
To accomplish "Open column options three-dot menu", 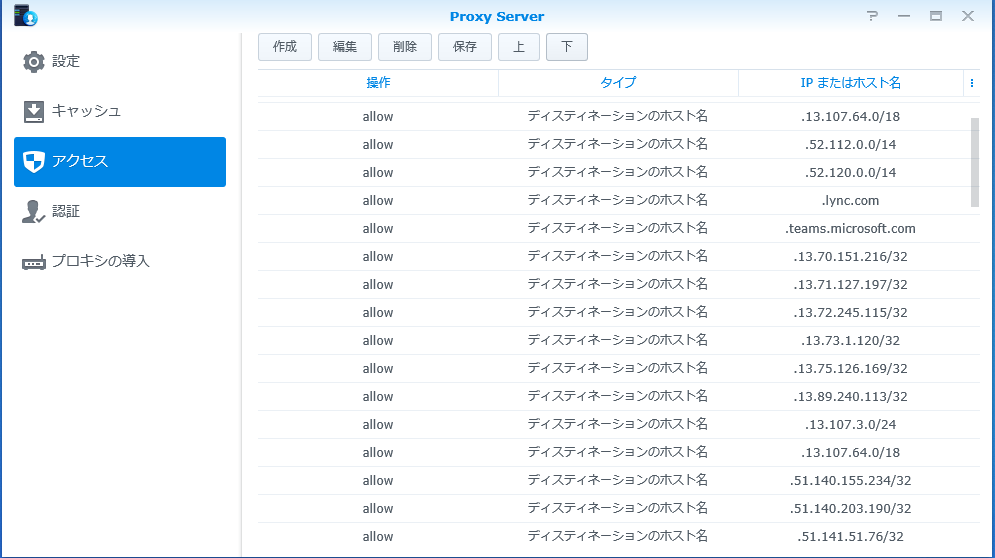I will point(972,83).
